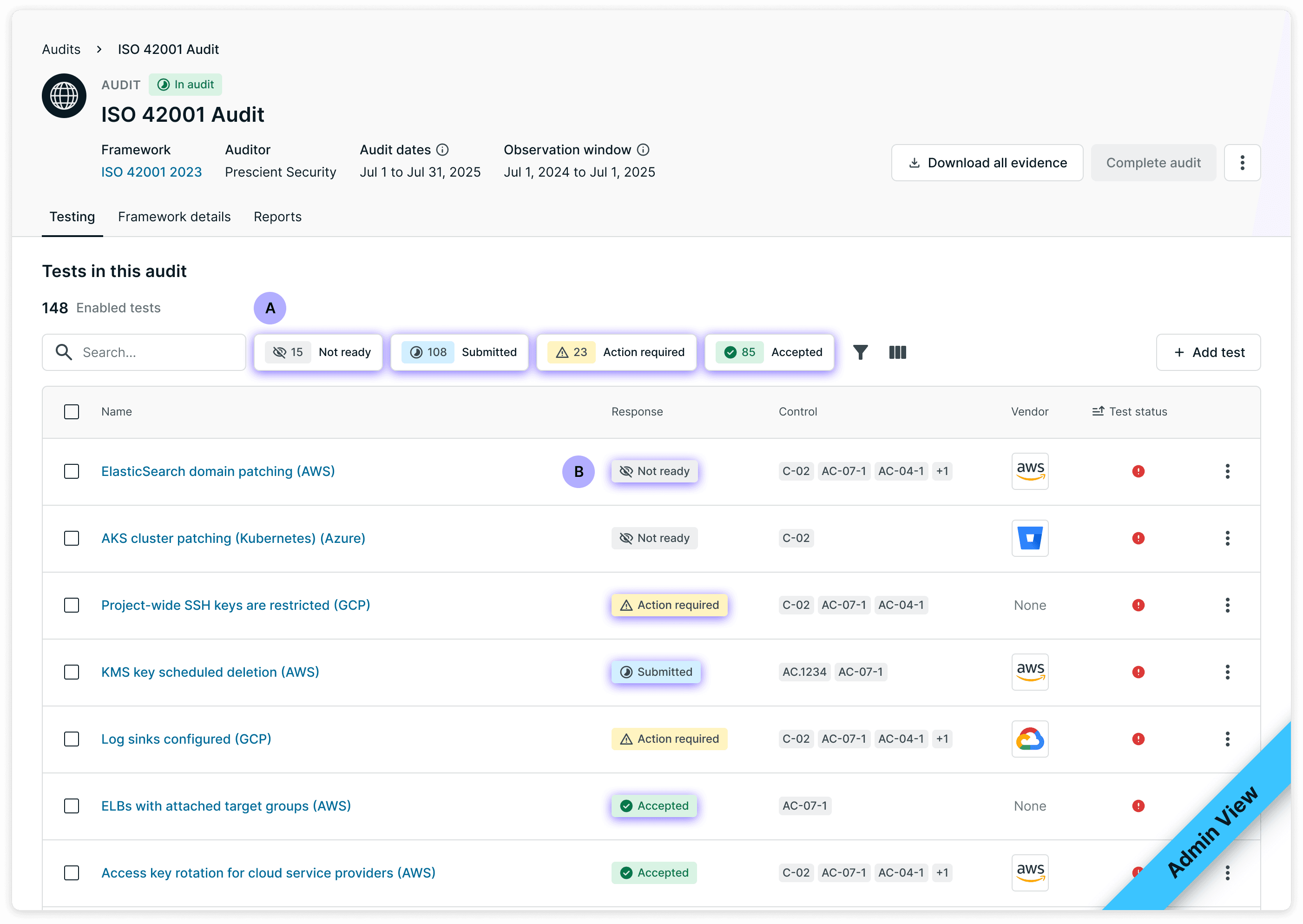
Task: Click info icon beside Audit dates
Action: point(442,150)
